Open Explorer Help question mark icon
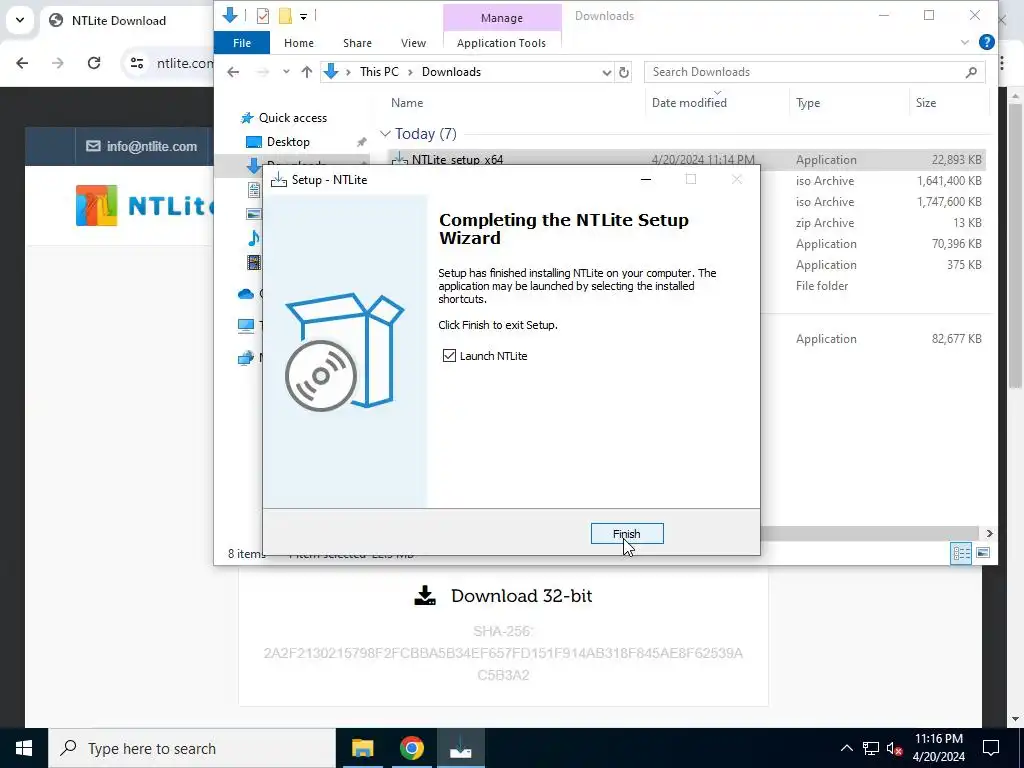This screenshot has width=1024, height=768. 987,42
